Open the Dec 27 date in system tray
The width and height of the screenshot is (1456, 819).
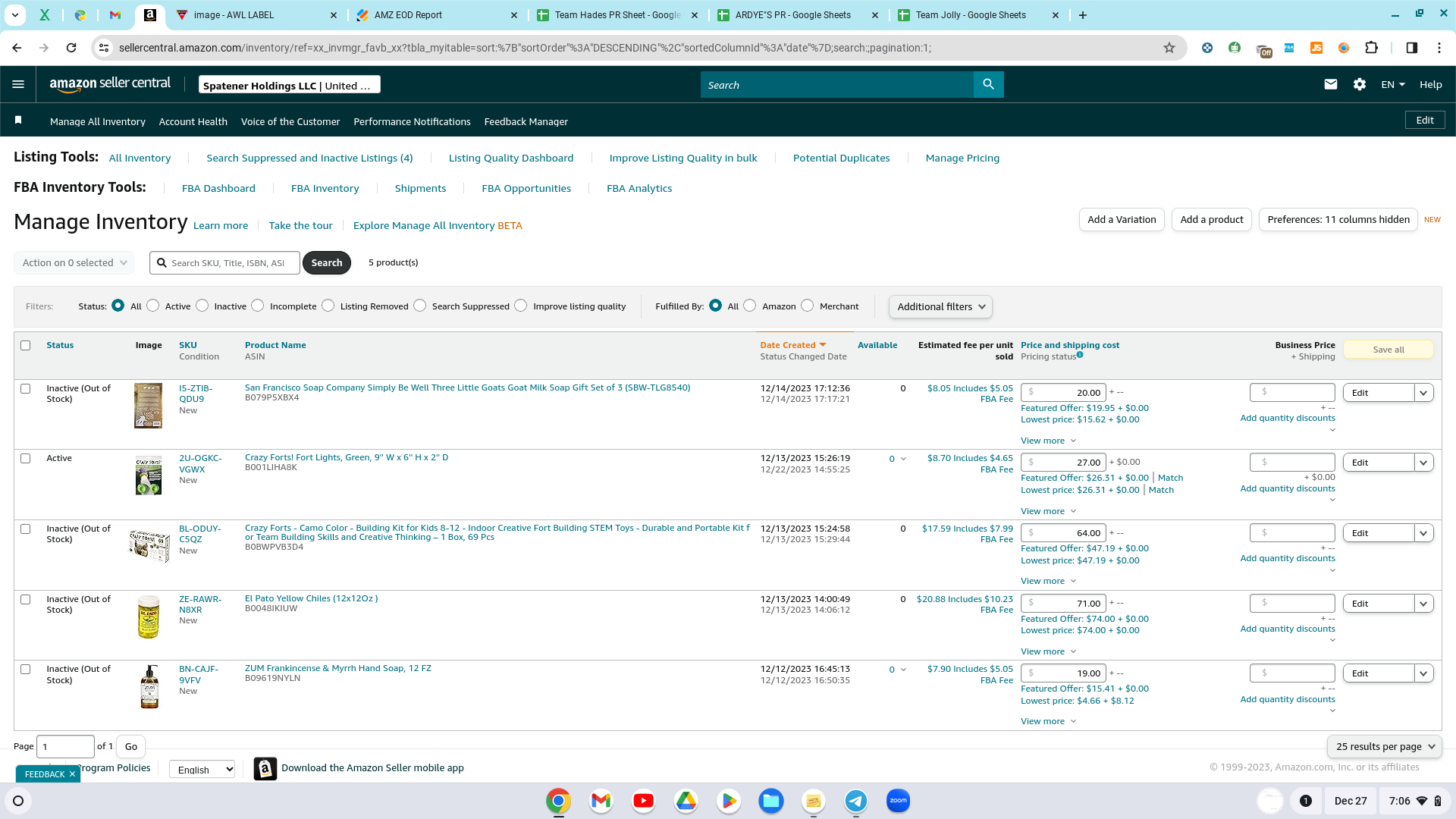1351,801
